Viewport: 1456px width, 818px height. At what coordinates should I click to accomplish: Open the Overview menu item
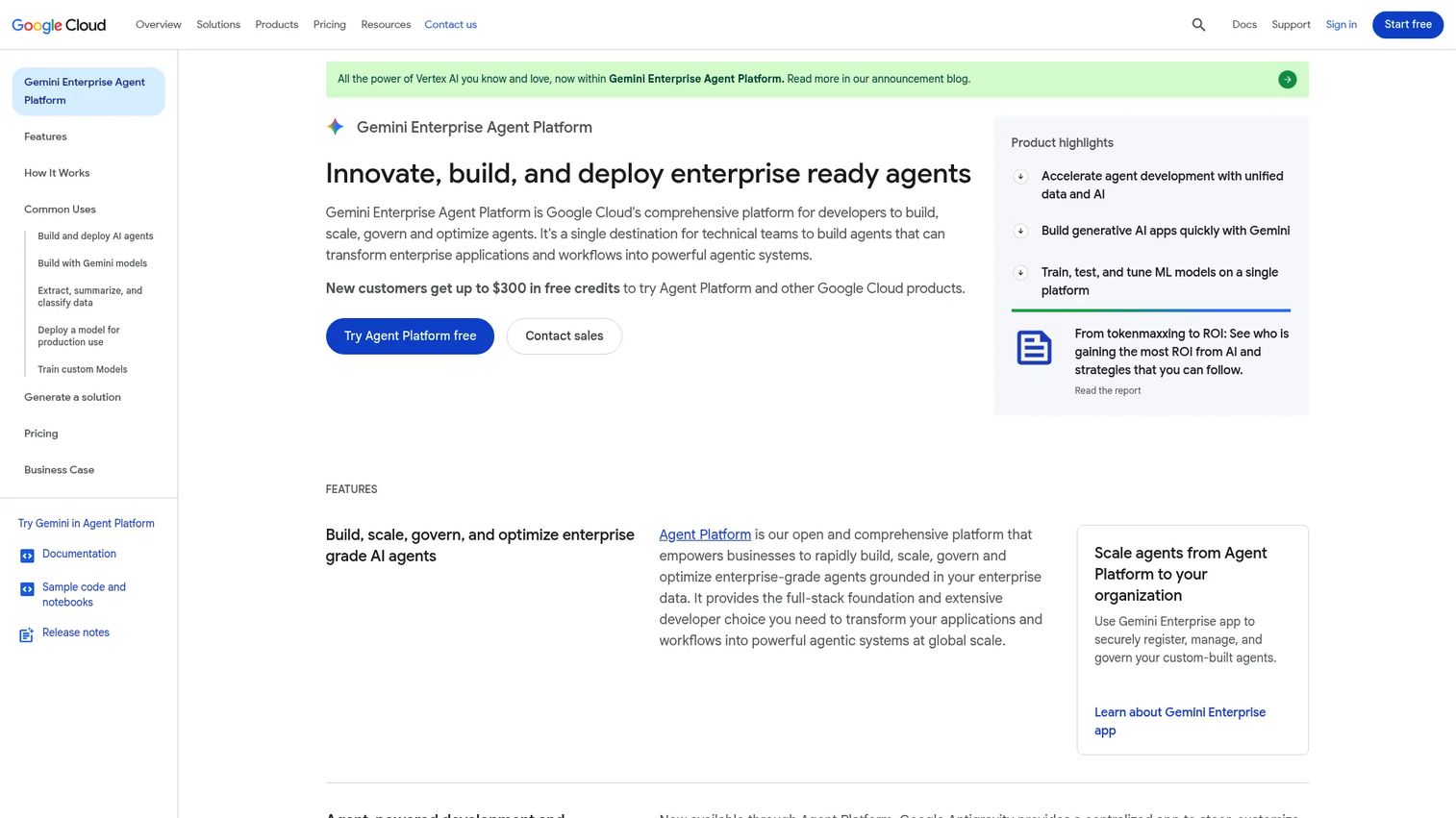(159, 25)
